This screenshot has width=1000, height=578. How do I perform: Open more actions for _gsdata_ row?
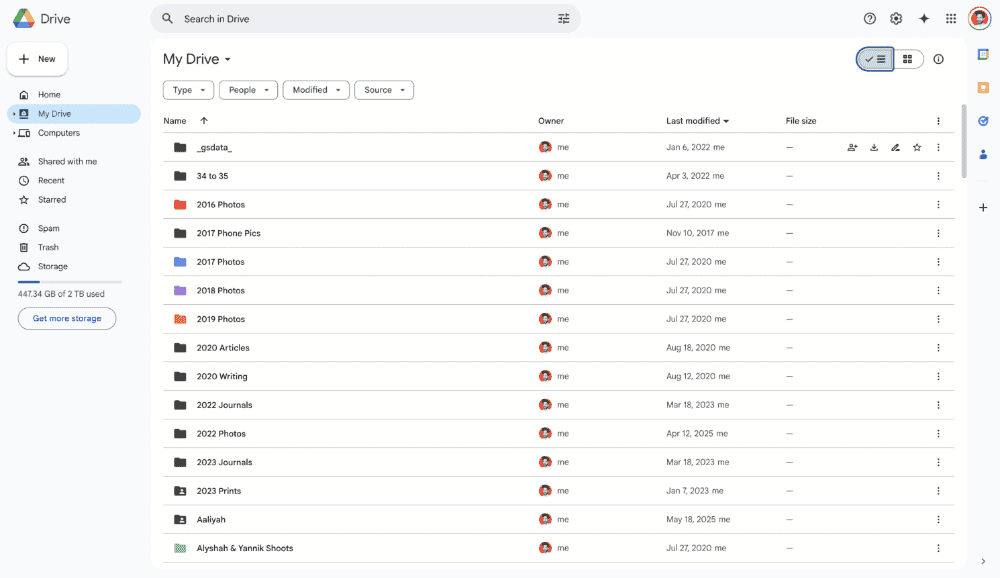(938, 147)
